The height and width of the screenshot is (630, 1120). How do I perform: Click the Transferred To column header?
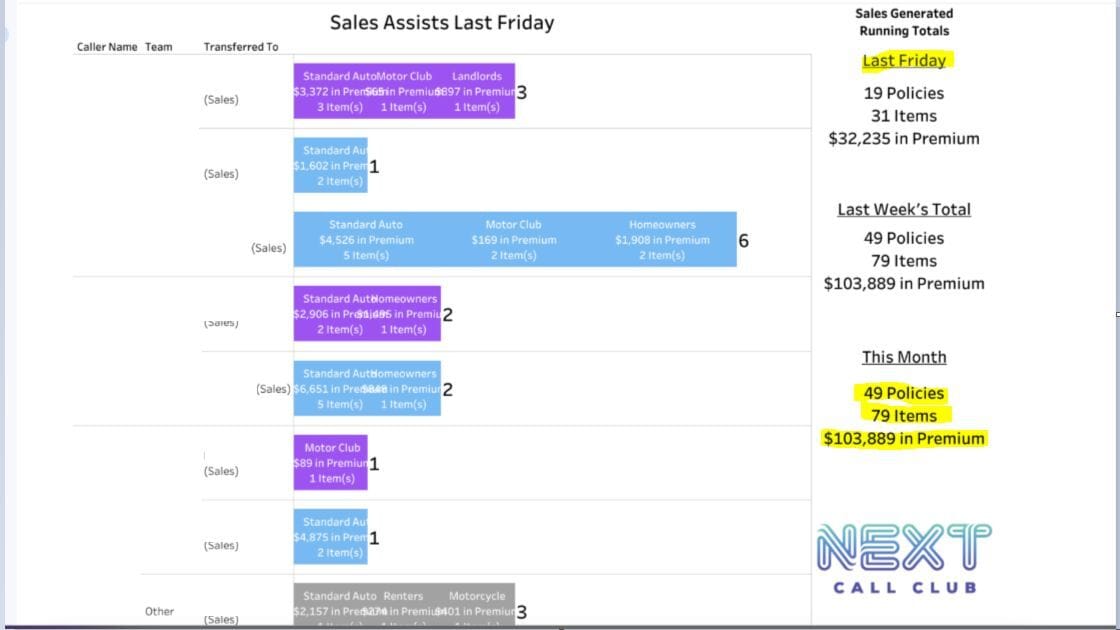241,46
